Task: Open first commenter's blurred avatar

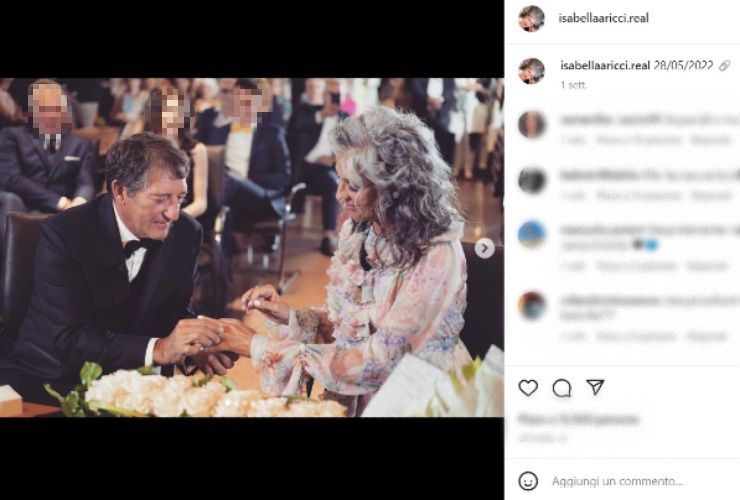Action: click(532, 124)
